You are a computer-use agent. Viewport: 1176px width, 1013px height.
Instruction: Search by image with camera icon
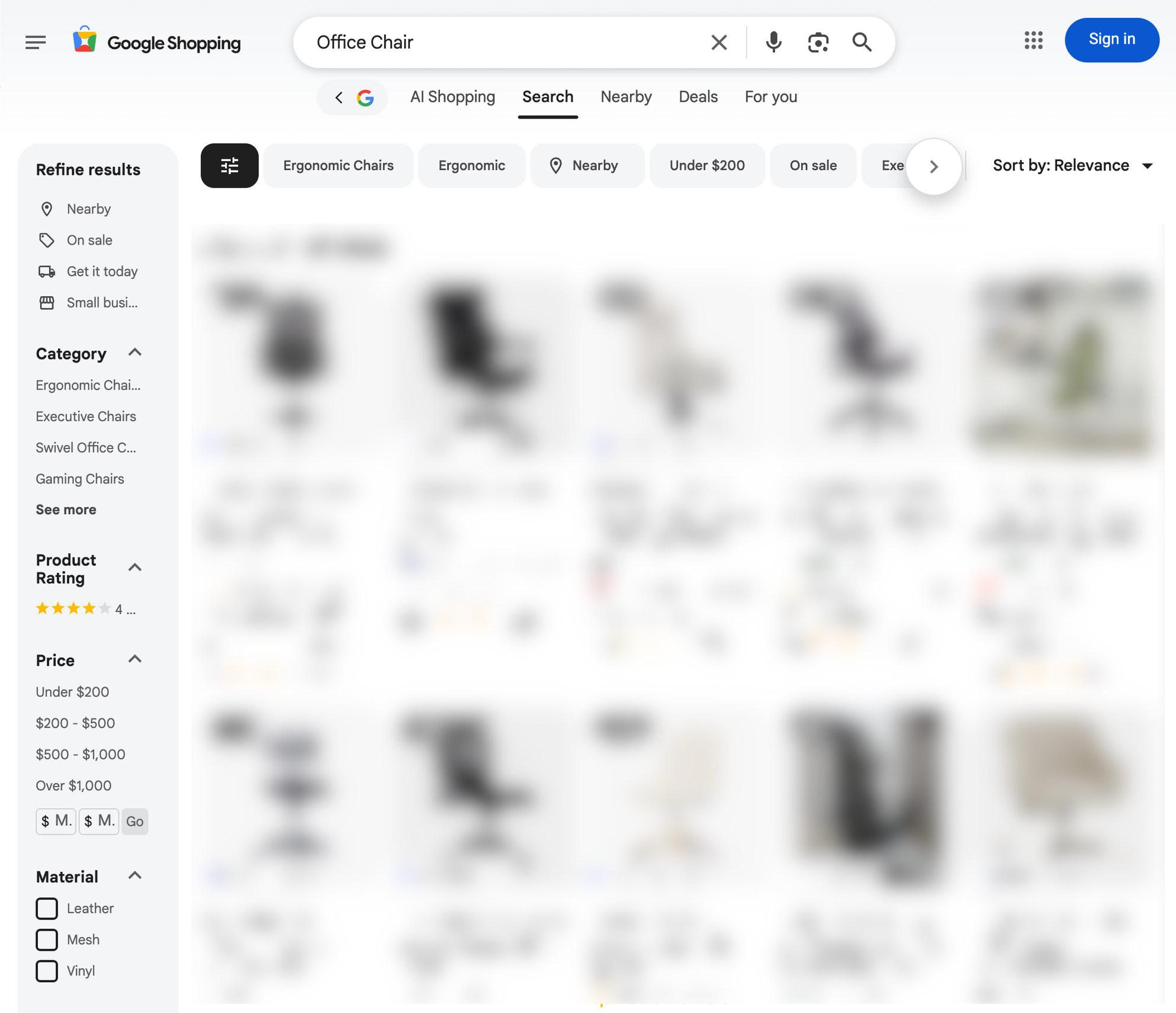click(x=818, y=43)
